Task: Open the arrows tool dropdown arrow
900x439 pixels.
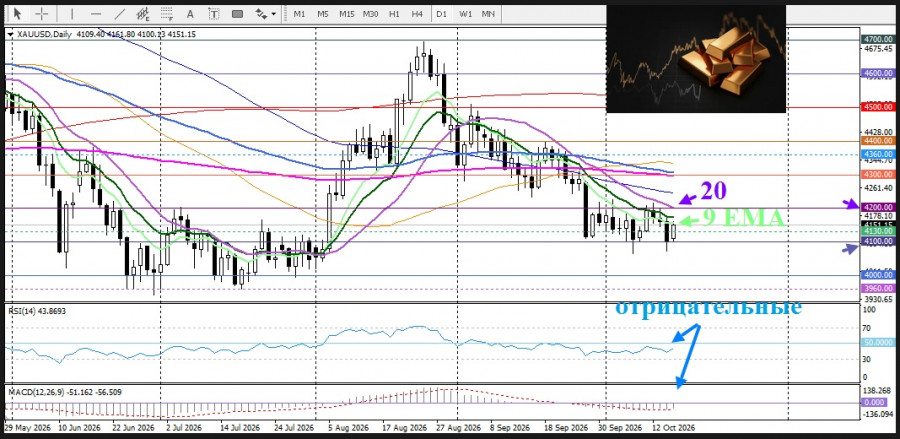Action: click(274, 14)
